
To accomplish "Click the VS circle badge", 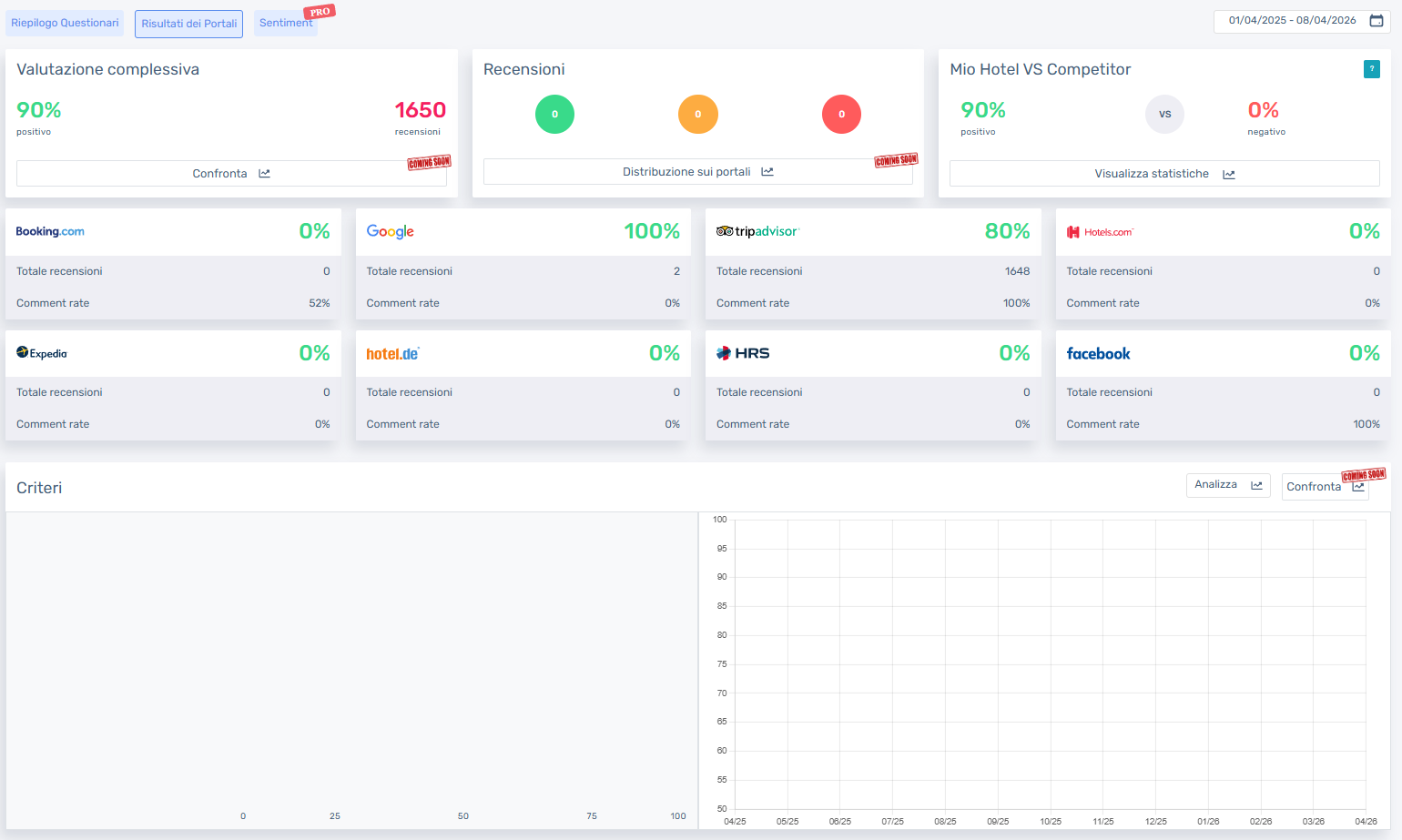I will pyautogui.click(x=1164, y=115).
